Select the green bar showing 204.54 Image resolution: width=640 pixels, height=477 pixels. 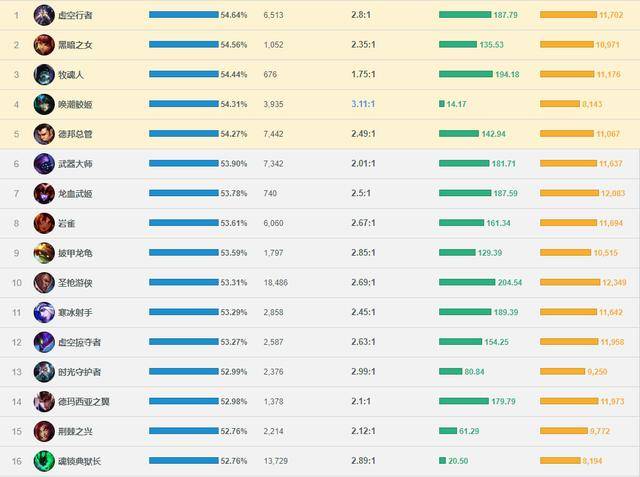(465, 282)
